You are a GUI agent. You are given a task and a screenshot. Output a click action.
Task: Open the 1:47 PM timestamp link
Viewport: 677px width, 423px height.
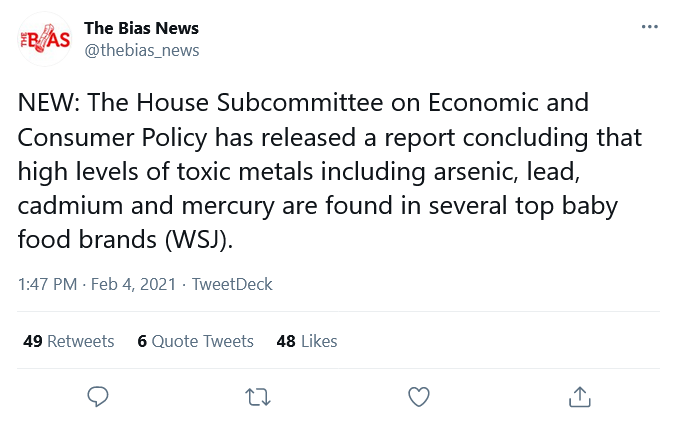click(47, 284)
